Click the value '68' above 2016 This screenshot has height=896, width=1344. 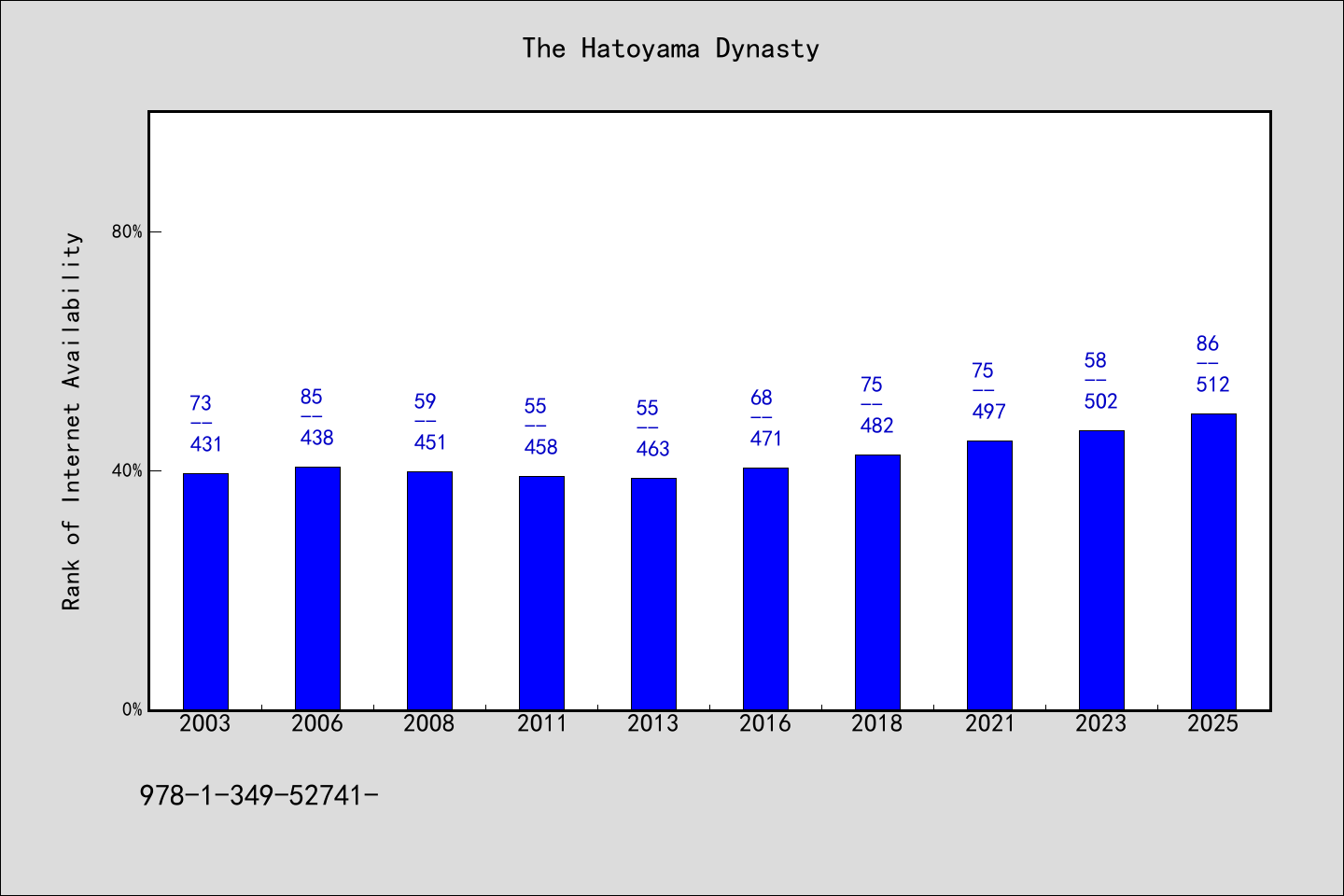762,398
